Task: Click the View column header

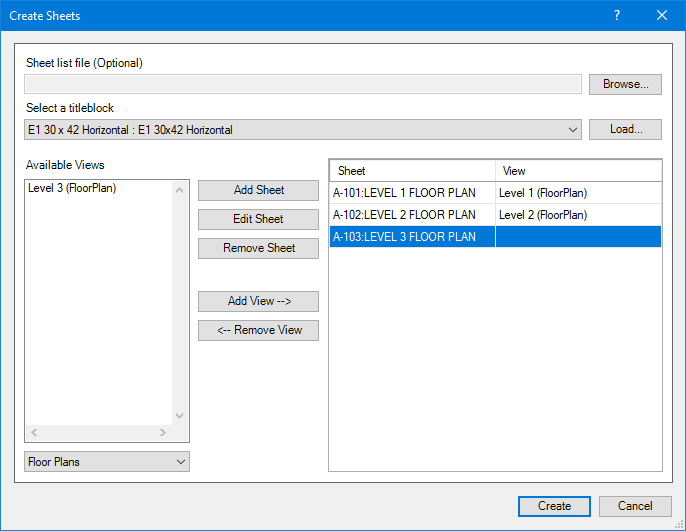Action: tap(578, 171)
